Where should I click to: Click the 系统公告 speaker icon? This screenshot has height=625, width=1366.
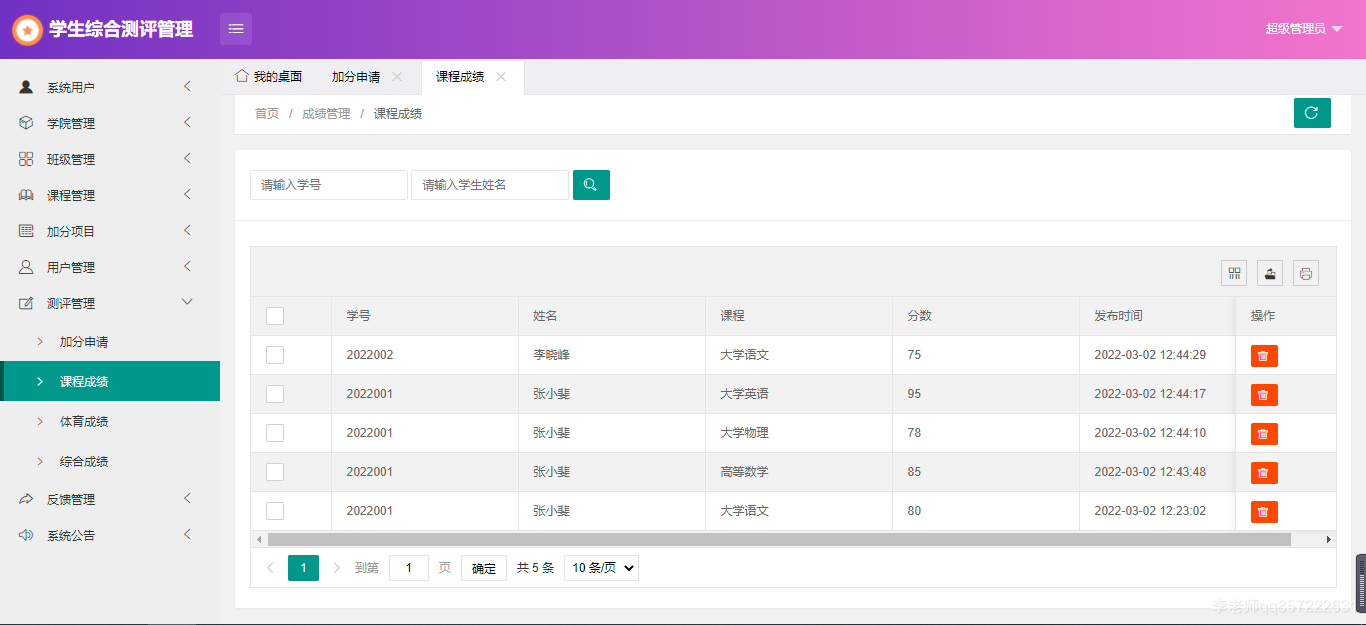26,535
